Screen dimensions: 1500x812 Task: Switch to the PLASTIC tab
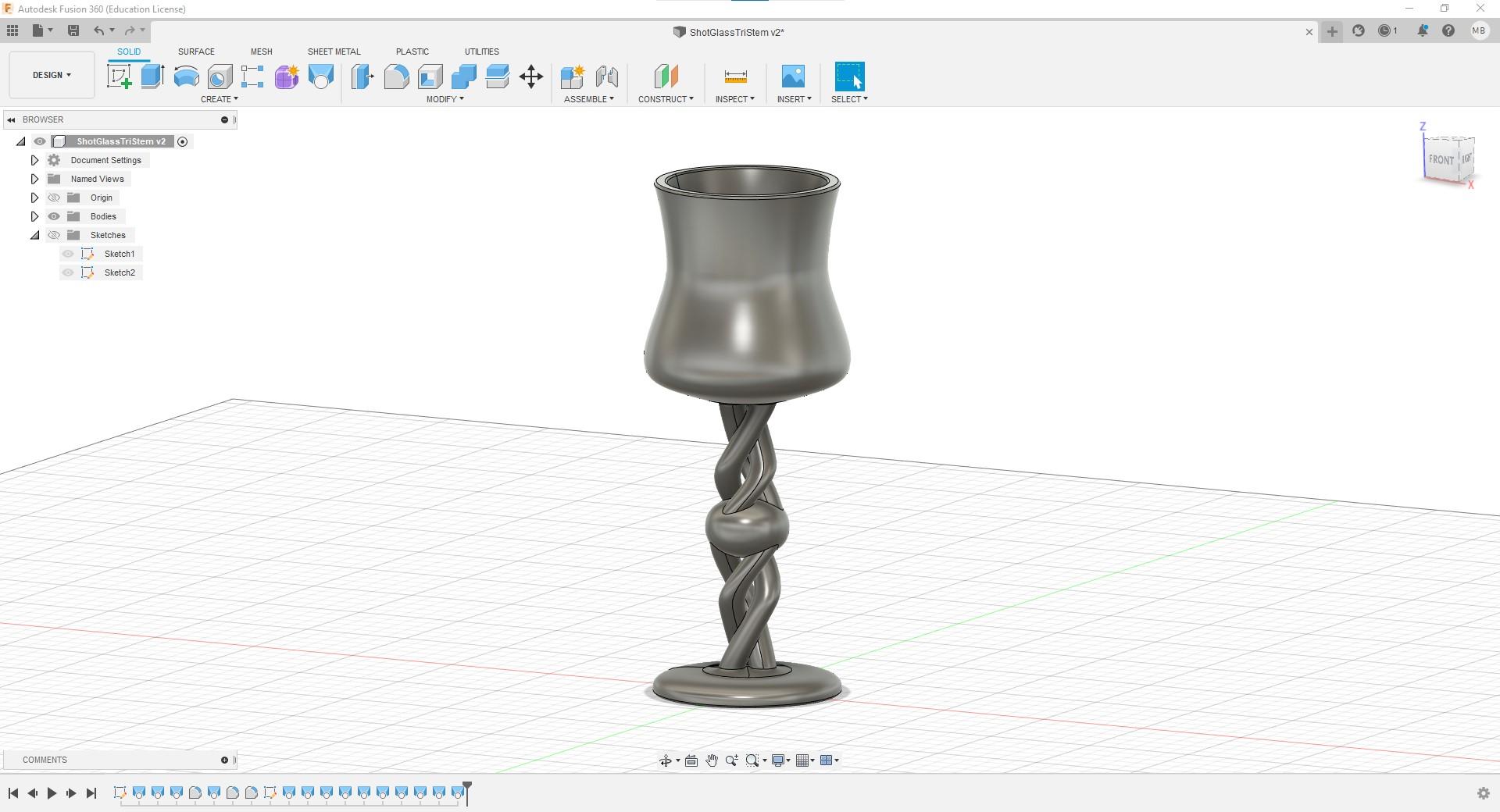click(412, 52)
